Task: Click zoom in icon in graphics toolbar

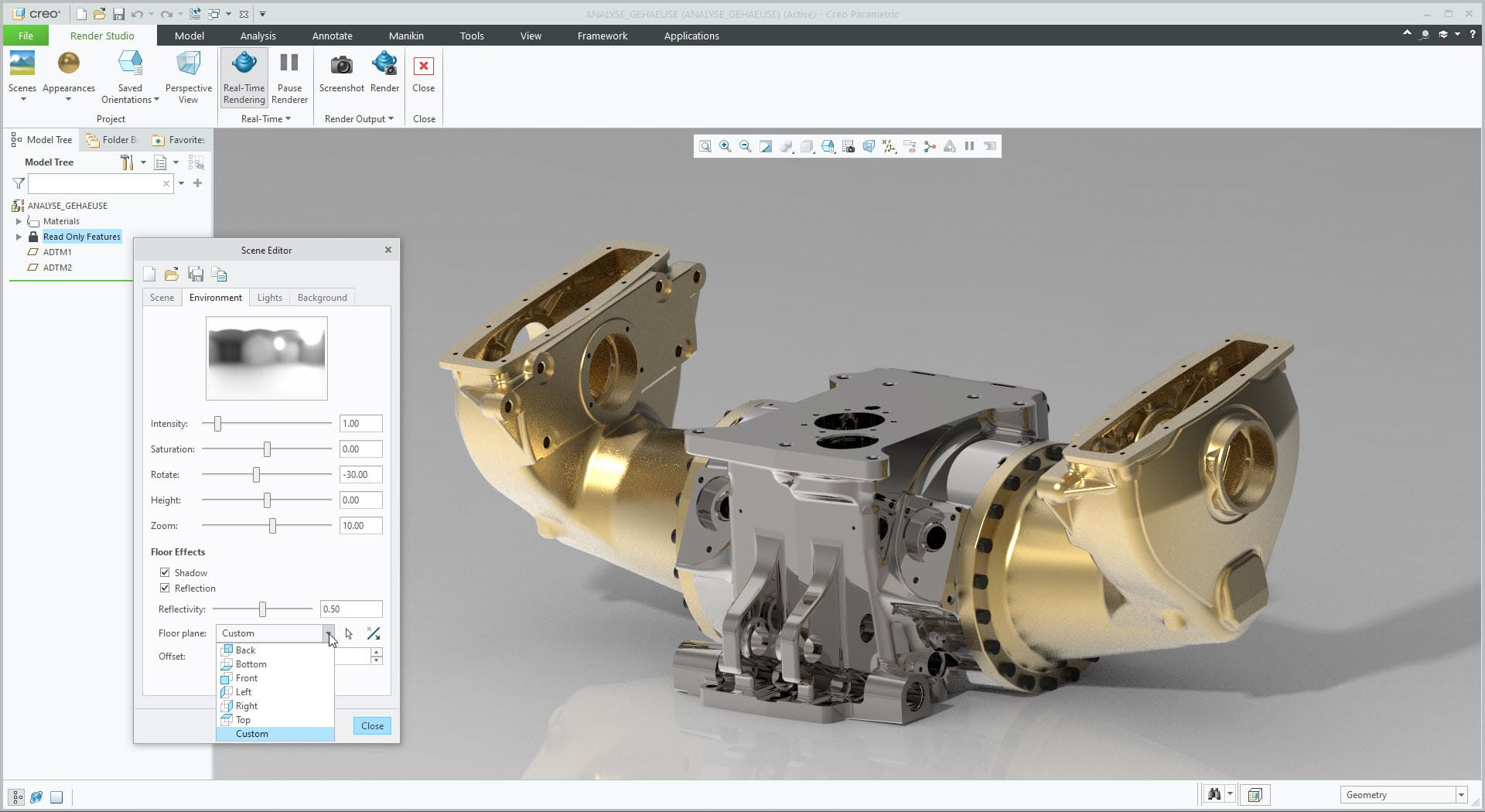Action: click(x=725, y=146)
